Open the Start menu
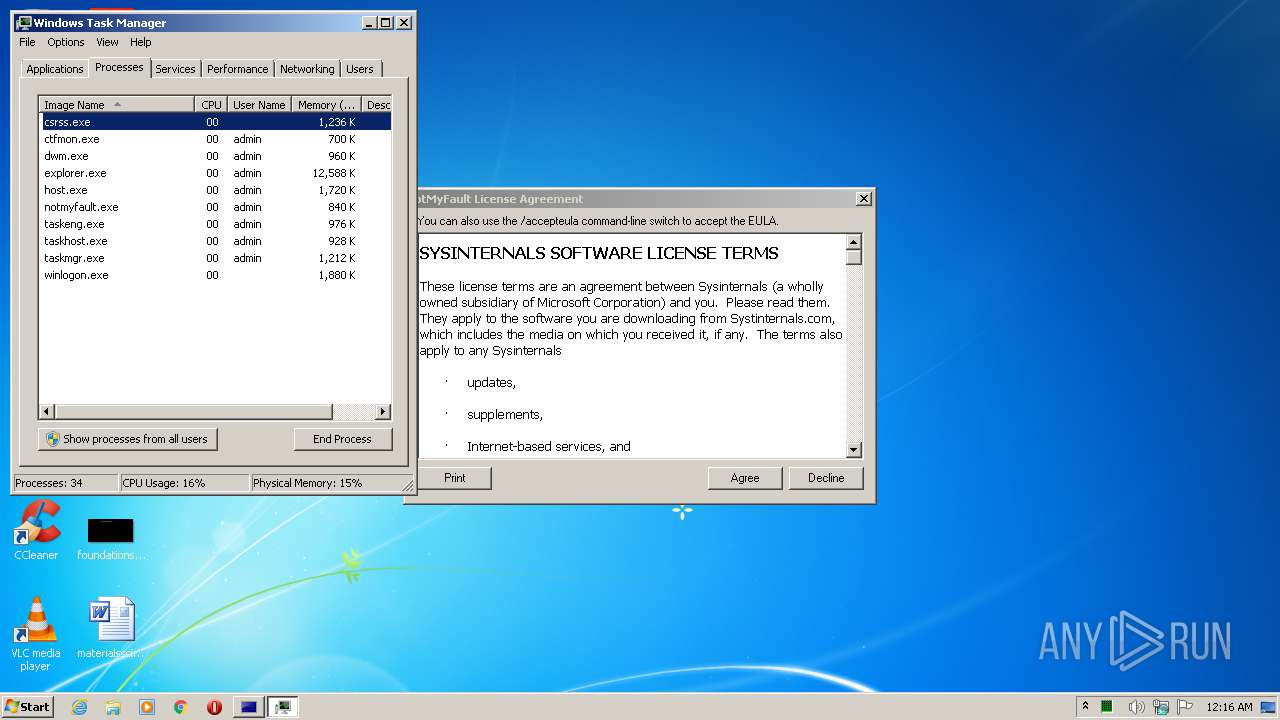 pos(27,707)
